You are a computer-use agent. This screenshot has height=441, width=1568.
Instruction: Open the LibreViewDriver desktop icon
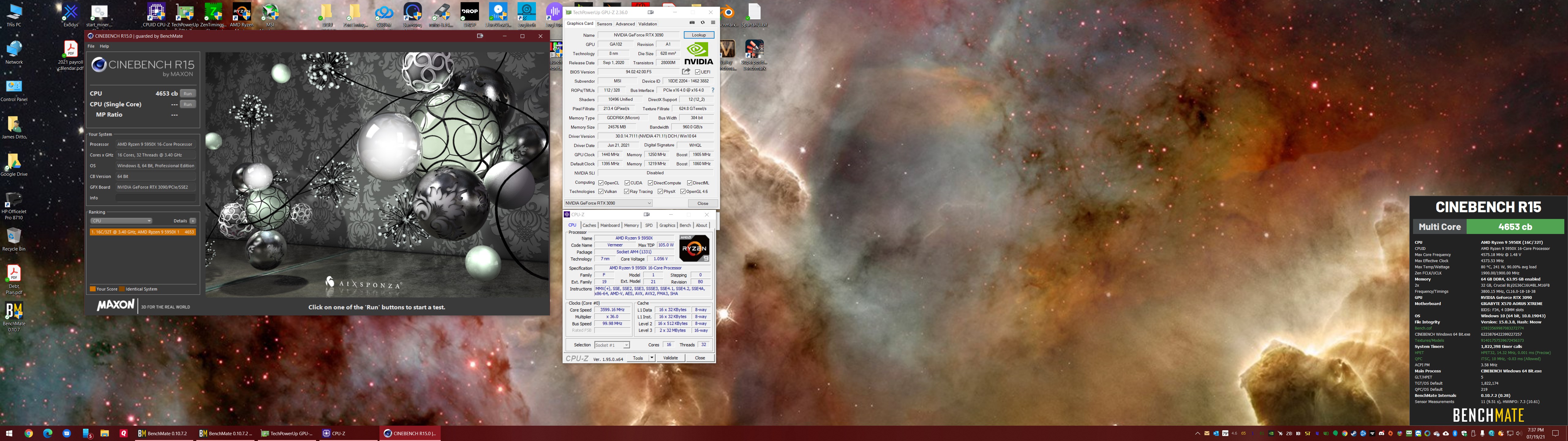pyautogui.click(x=498, y=15)
